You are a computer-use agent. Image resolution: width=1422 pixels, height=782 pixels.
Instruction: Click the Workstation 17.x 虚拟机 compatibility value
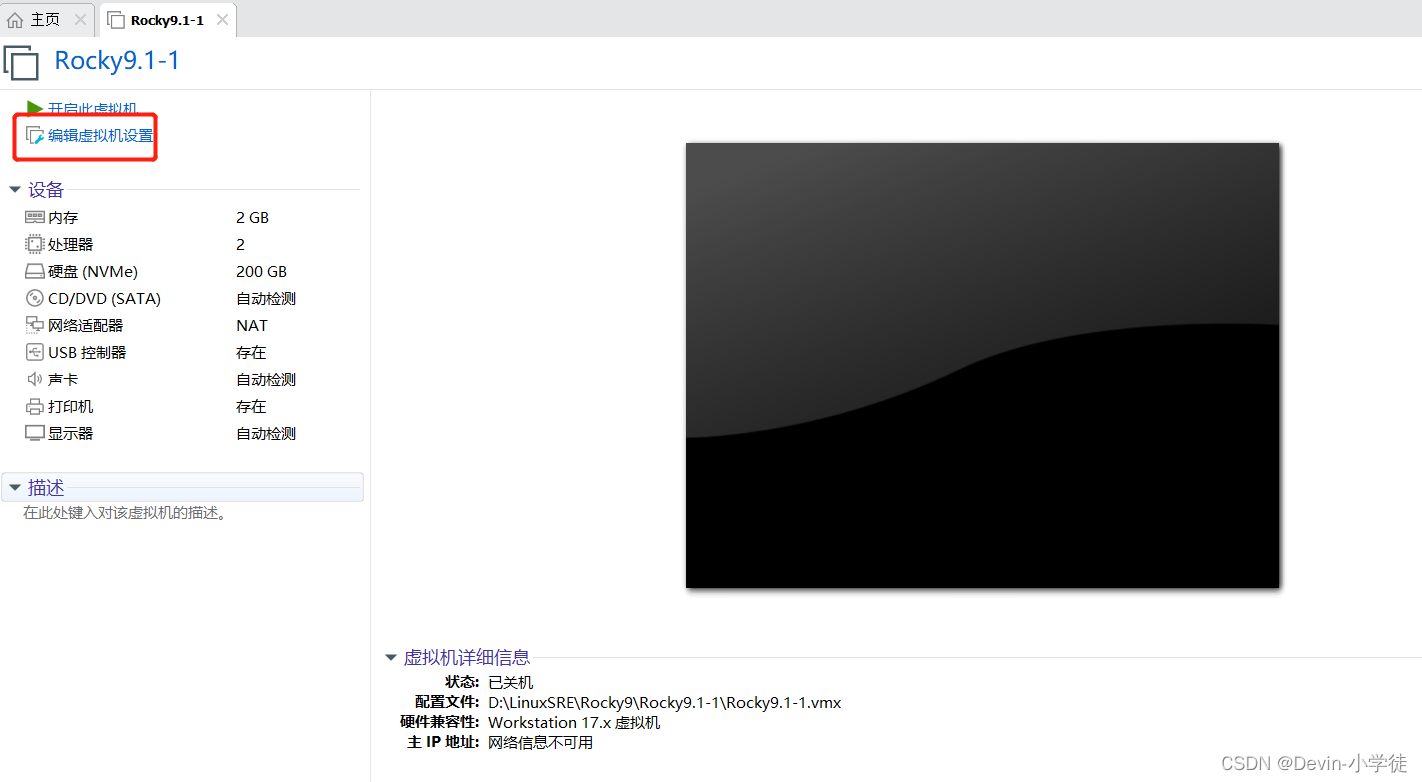pyautogui.click(x=574, y=722)
